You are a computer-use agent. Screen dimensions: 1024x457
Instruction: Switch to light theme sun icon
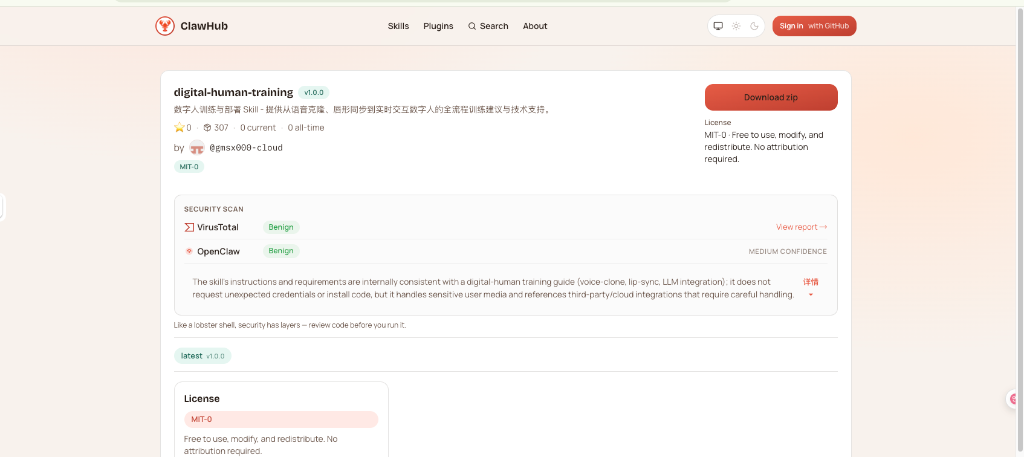[736, 26]
